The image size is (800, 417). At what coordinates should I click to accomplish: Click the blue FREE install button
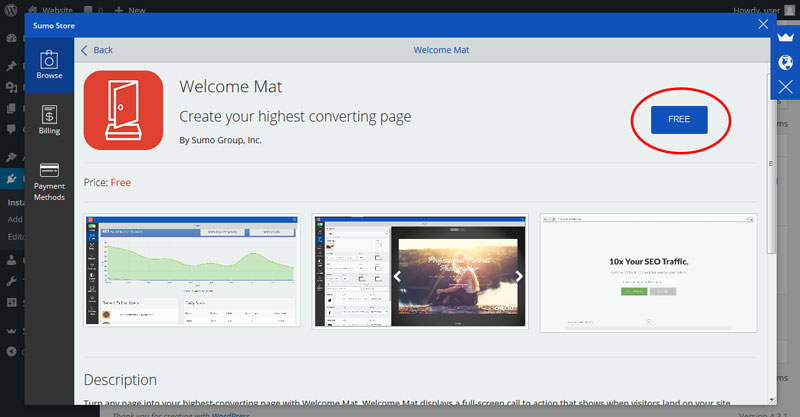click(x=679, y=119)
